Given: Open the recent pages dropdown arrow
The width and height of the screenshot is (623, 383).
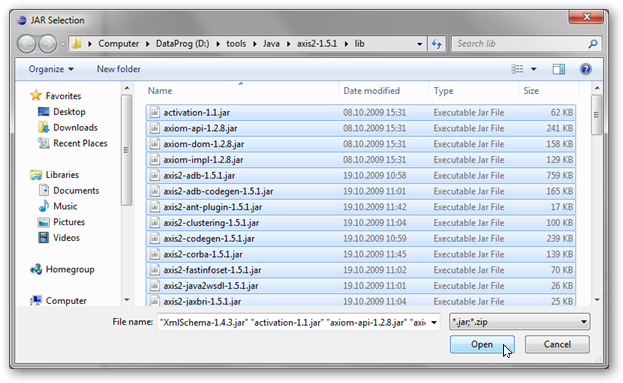Looking at the screenshot, I should 62,44.
